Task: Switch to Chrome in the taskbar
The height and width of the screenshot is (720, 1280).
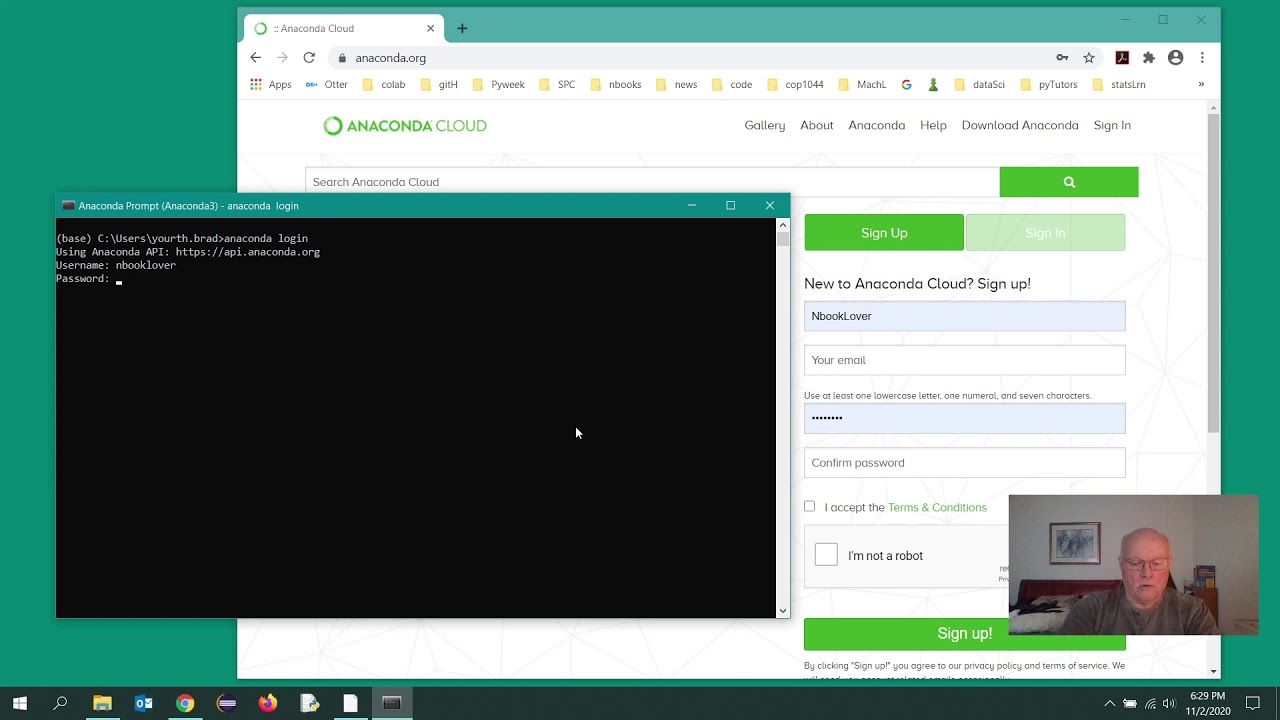Action: (185, 704)
